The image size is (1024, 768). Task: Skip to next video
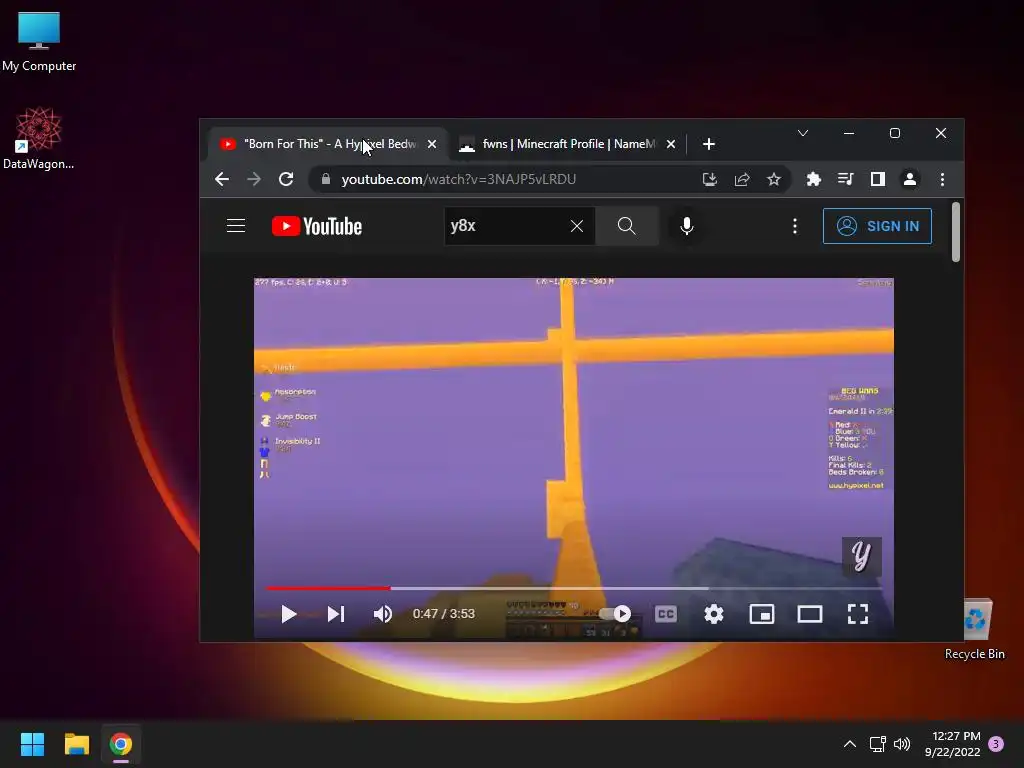pyautogui.click(x=336, y=614)
